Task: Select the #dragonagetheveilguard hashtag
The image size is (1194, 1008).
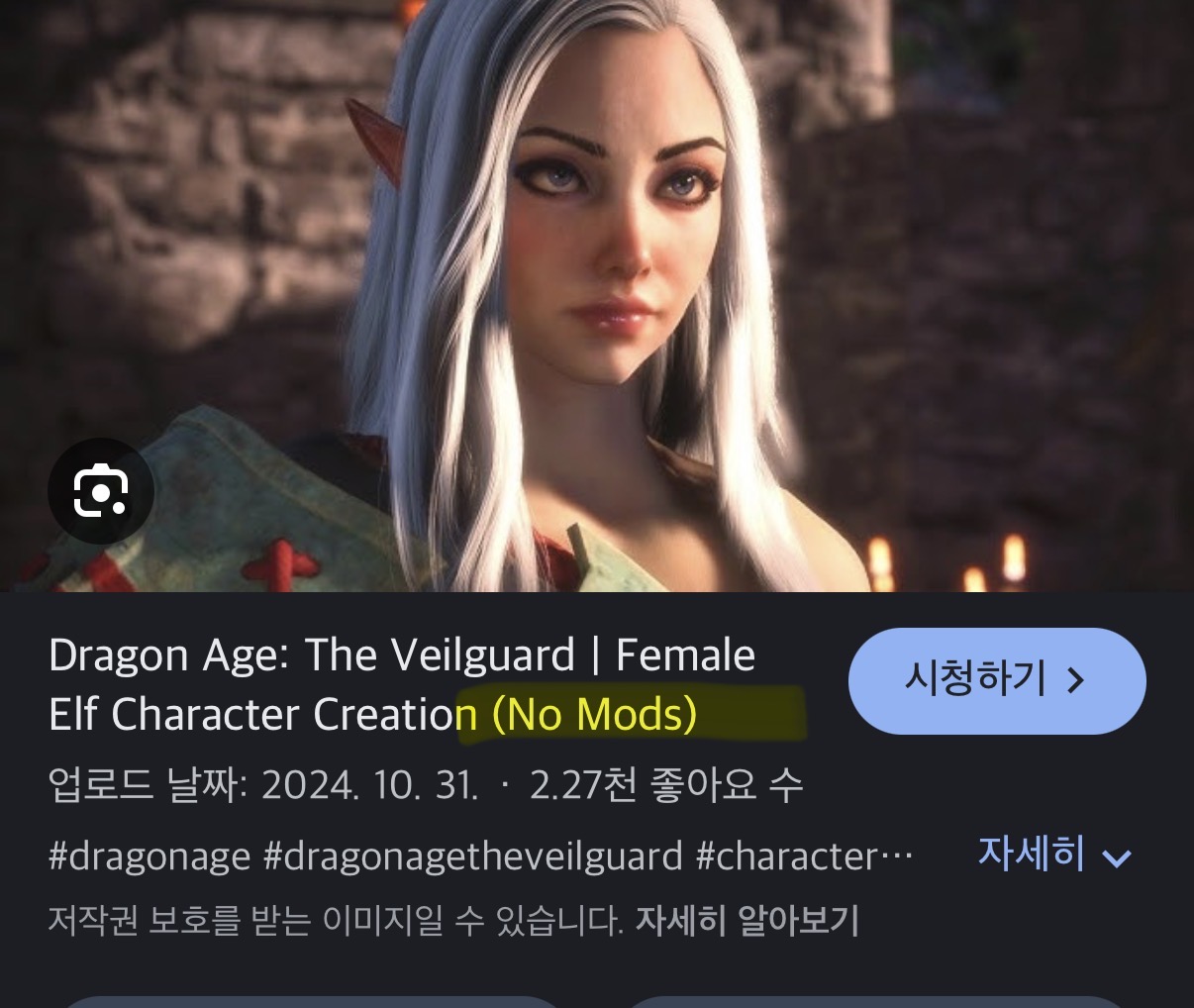Action: tap(473, 857)
